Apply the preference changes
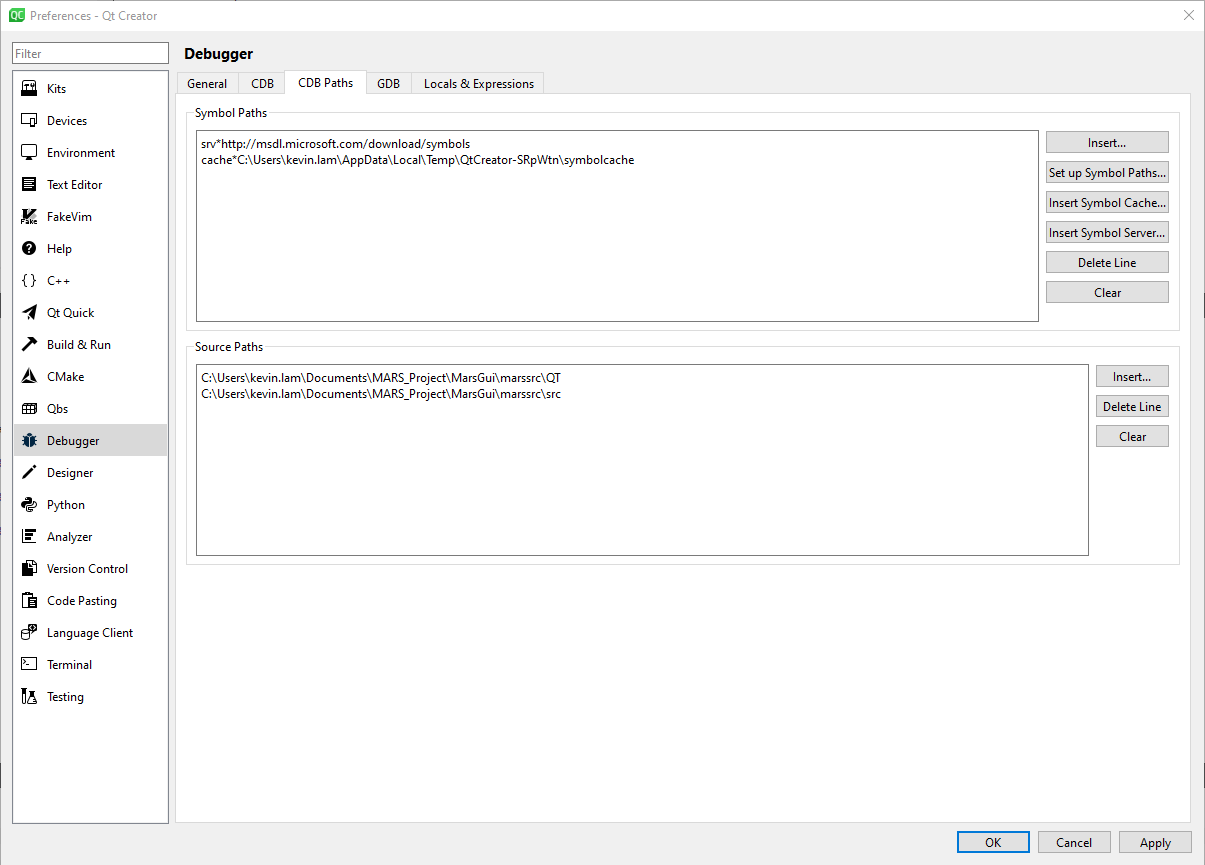This screenshot has height=865, width=1205. (1155, 842)
